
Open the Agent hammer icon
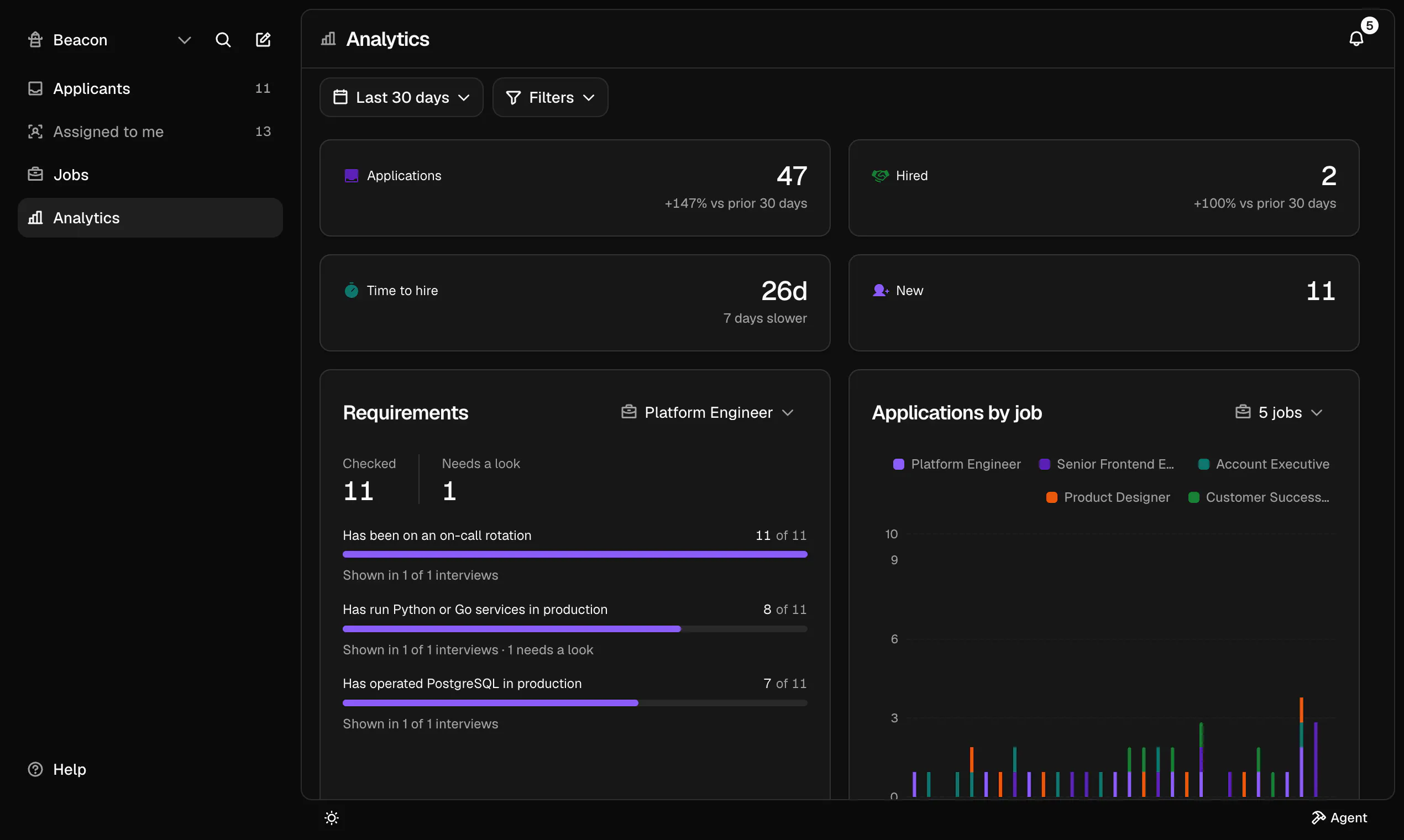[x=1318, y=817]
